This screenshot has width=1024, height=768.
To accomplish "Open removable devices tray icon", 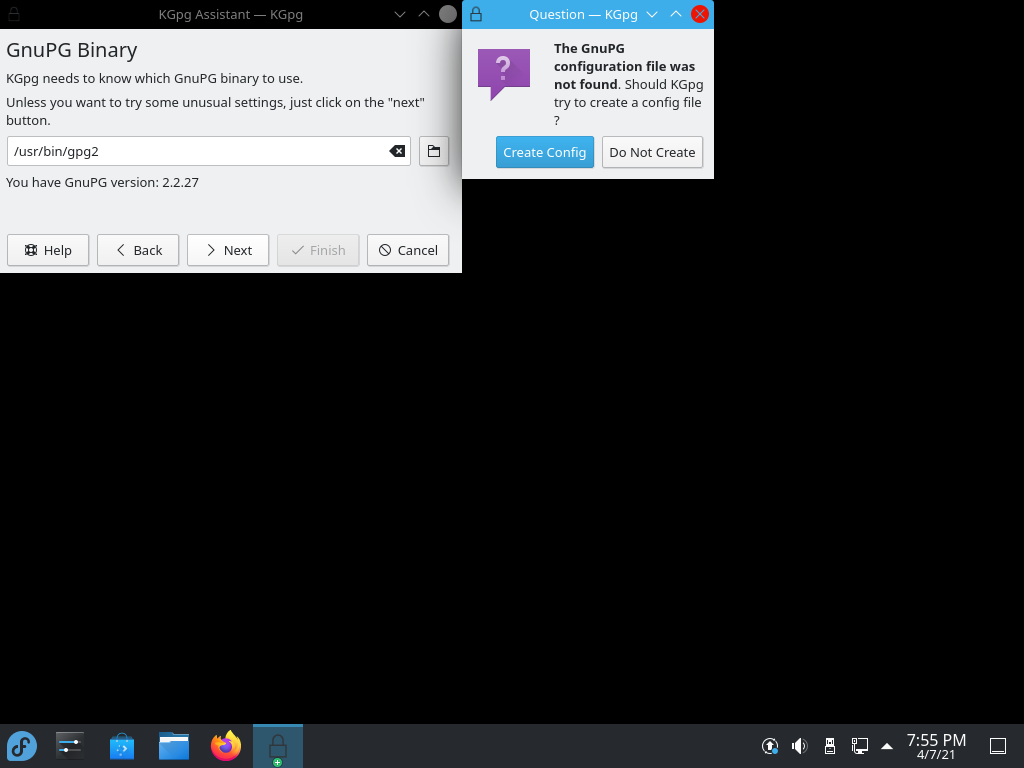I will (x=829, y=746).
